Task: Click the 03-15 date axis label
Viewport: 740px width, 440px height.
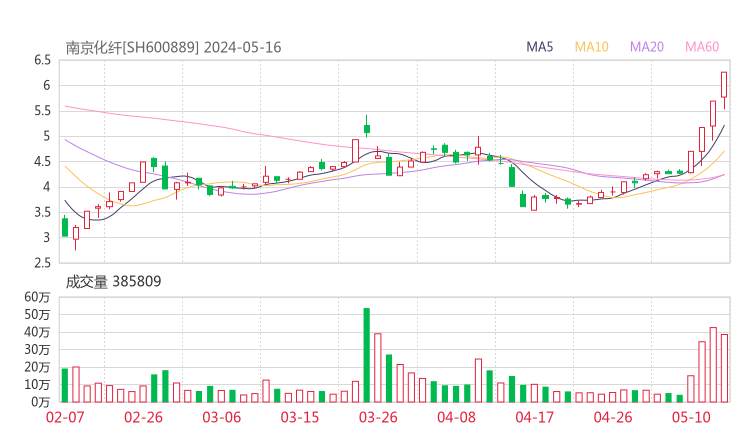Action: point(300,417)
